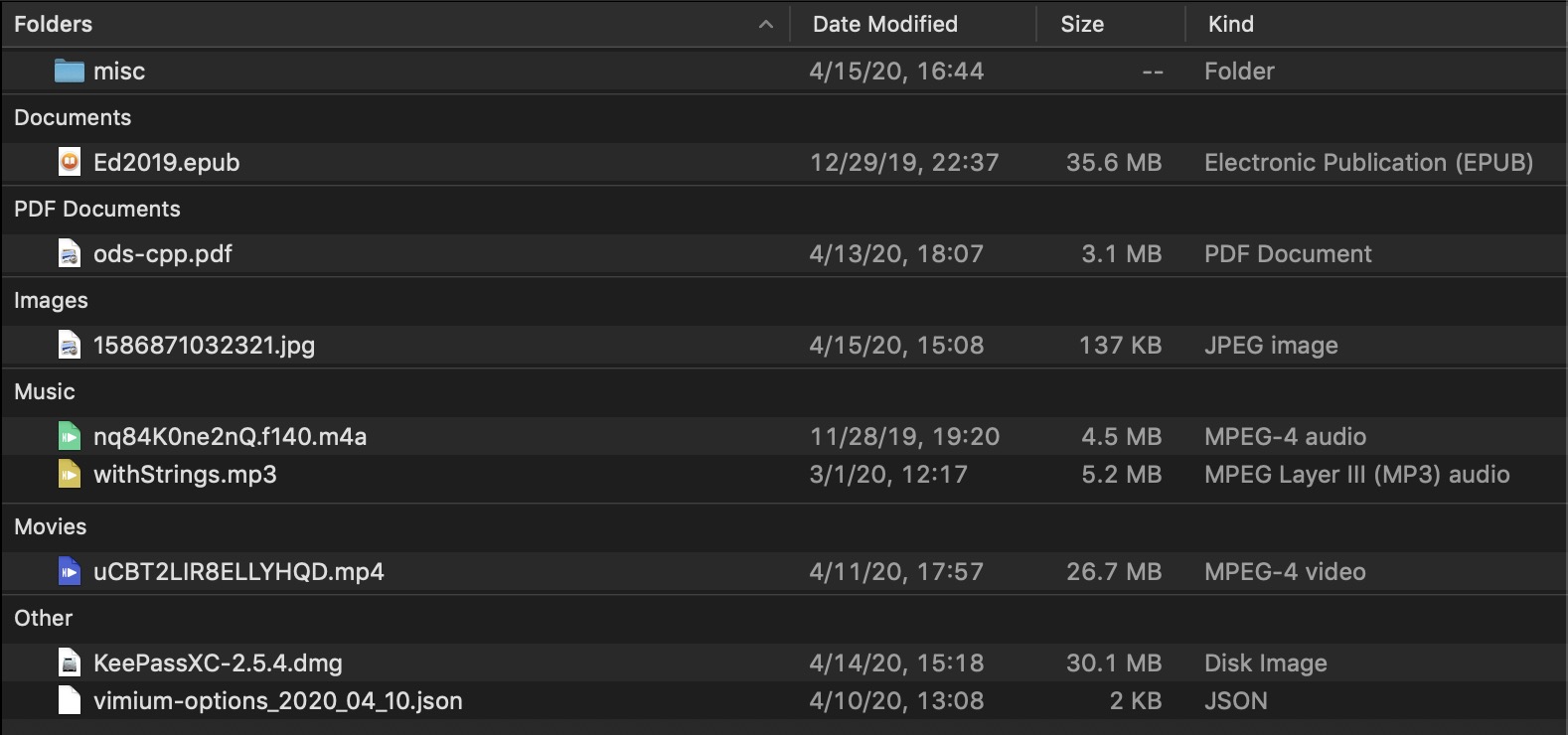This screenshot has width=1568, height=735.
Task: Select the withStrings.mp3 file name
Action: click(x=185, y=474)
